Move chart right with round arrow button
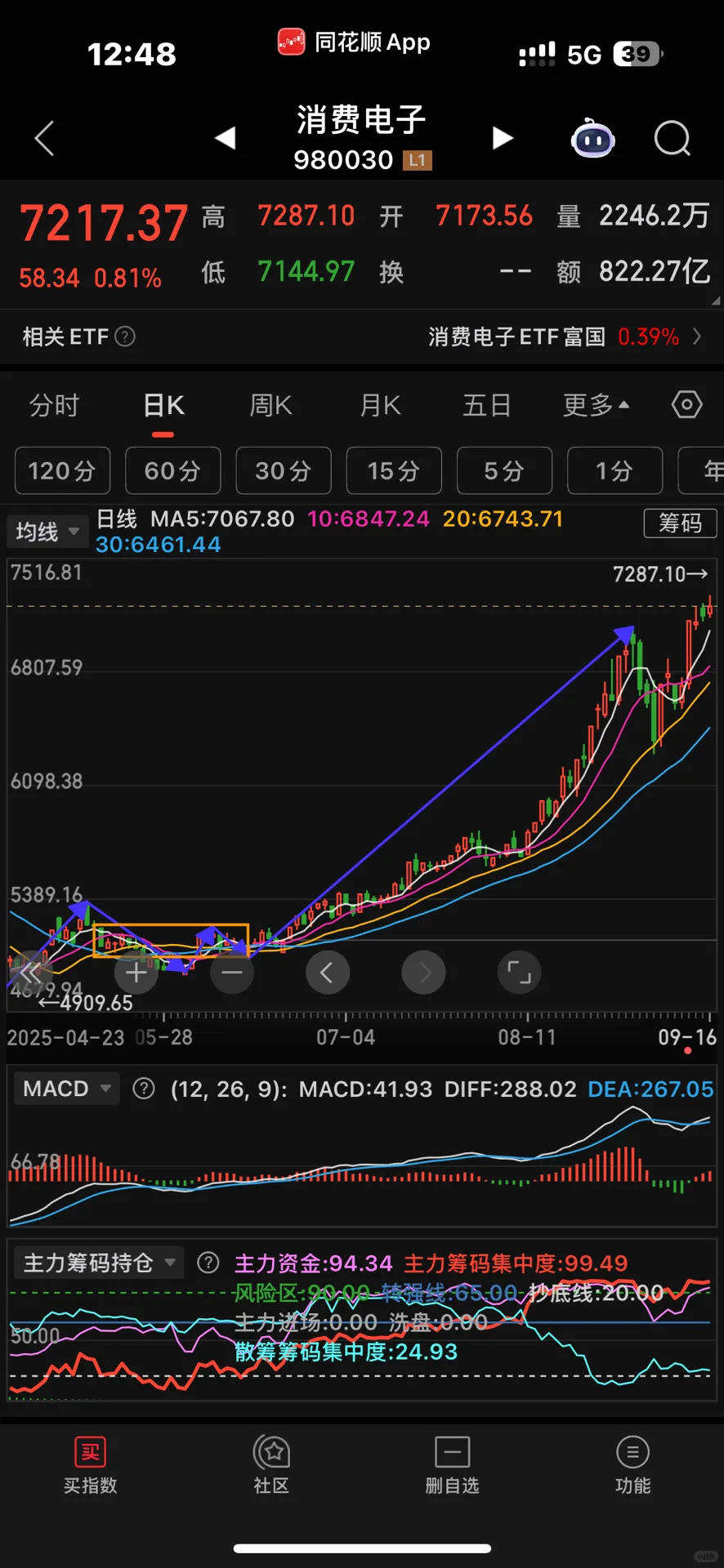The image size is (724, 1568). click(x=423, y=973)
